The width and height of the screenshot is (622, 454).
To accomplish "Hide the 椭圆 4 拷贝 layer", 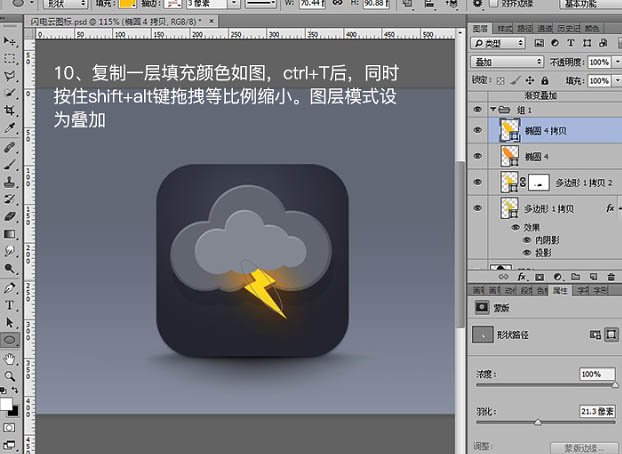I will [477, 129].
